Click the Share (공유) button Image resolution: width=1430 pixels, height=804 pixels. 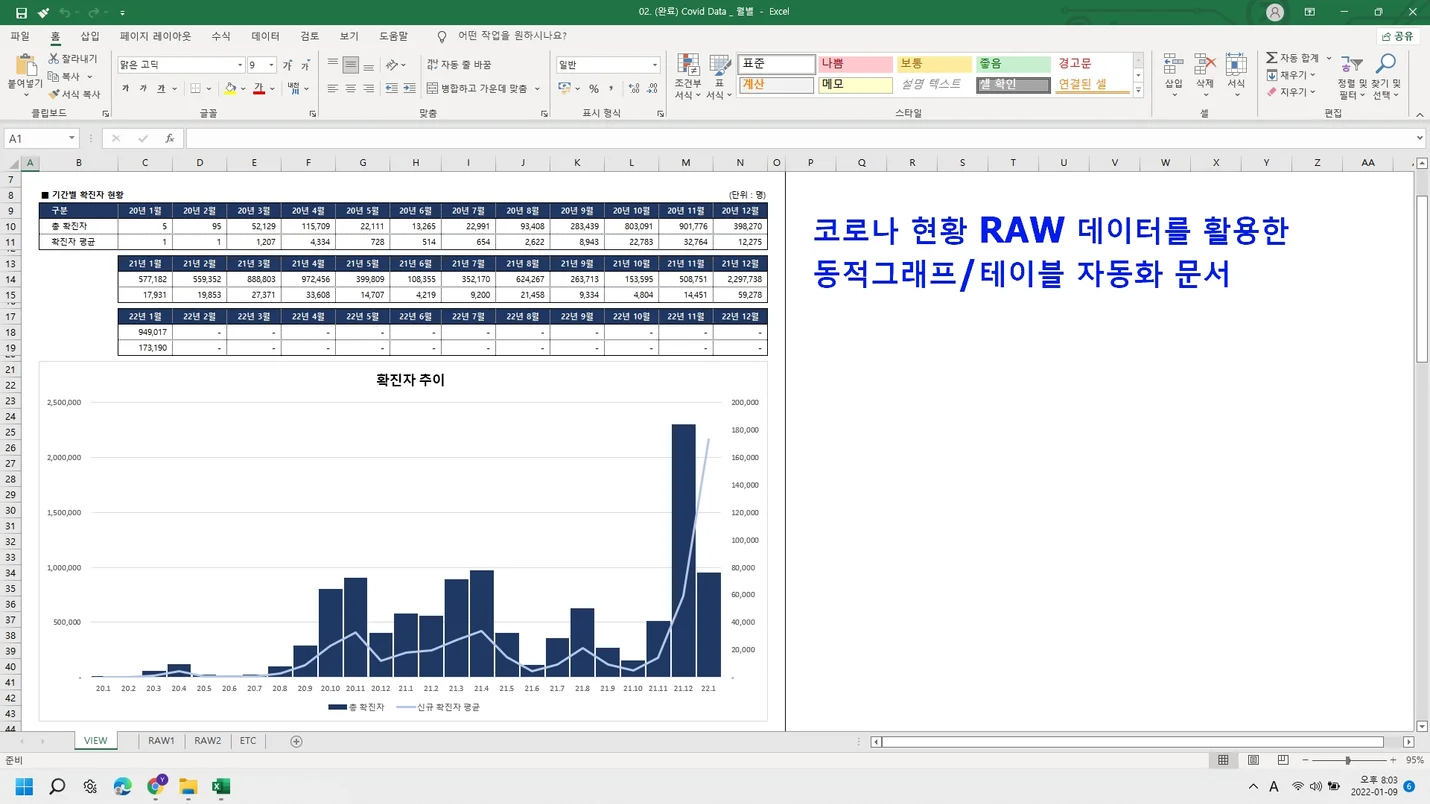tap(1397, 36)
